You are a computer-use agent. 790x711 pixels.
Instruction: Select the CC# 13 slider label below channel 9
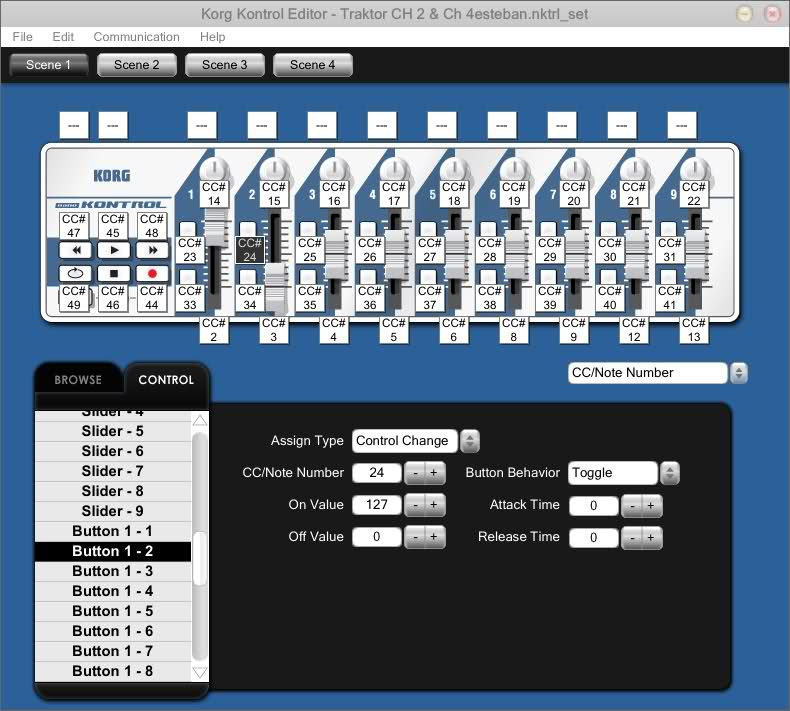pos(694,330)
